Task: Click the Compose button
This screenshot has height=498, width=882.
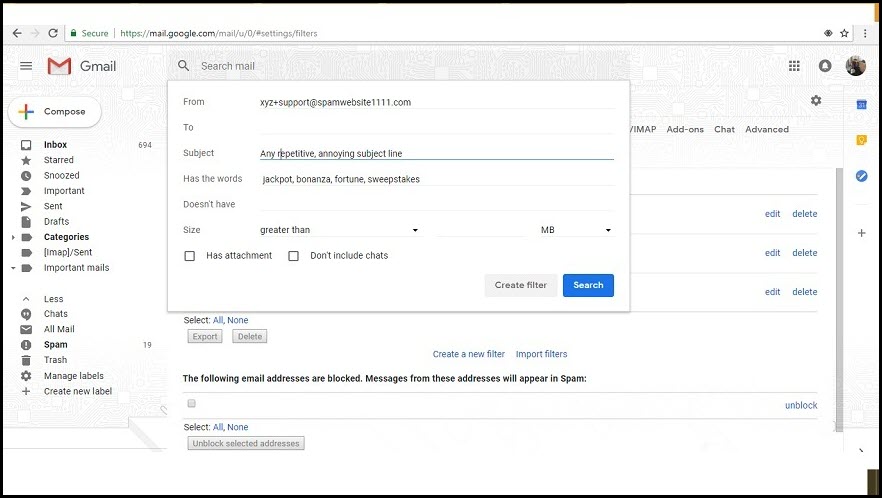Action: click(55, 111)
